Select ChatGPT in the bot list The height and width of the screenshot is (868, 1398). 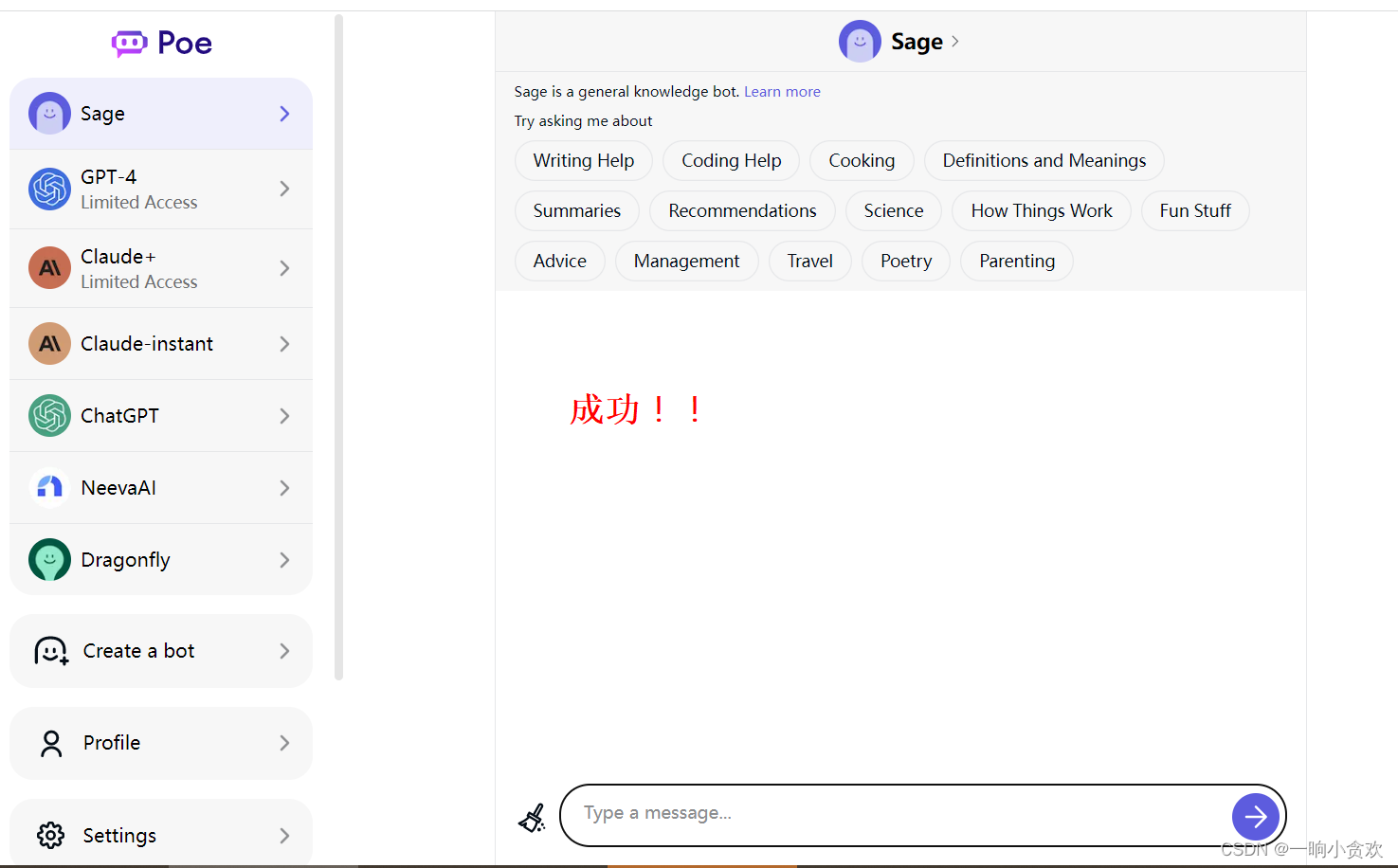[161, 416]
